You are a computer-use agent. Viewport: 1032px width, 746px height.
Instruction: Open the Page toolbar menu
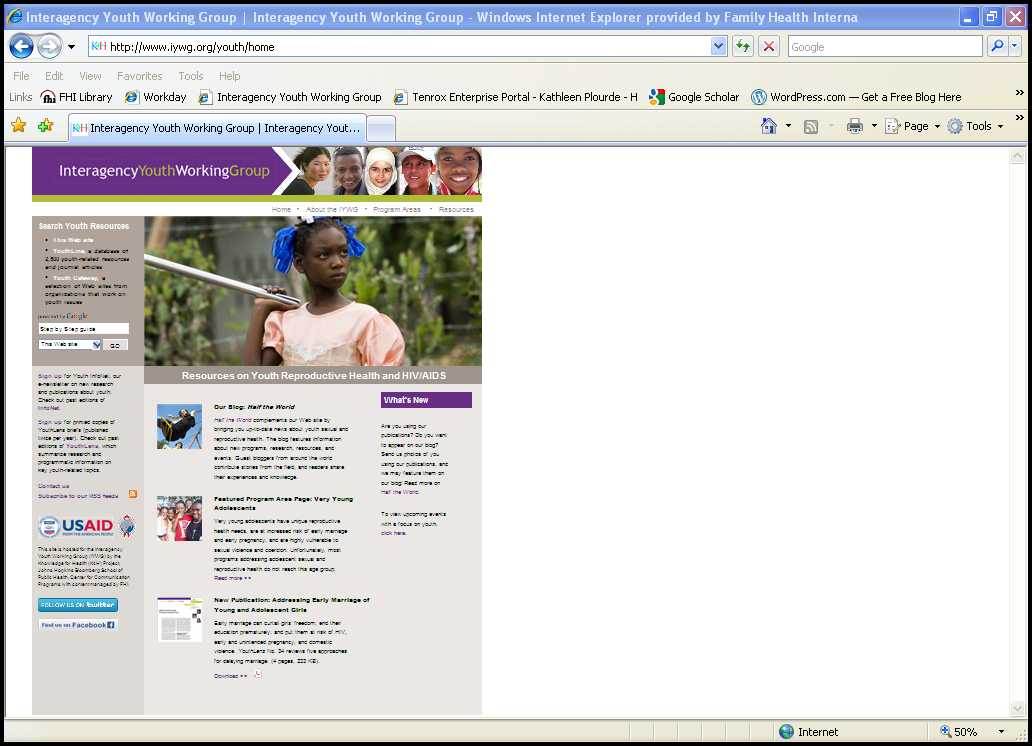(x=914, y=126)
